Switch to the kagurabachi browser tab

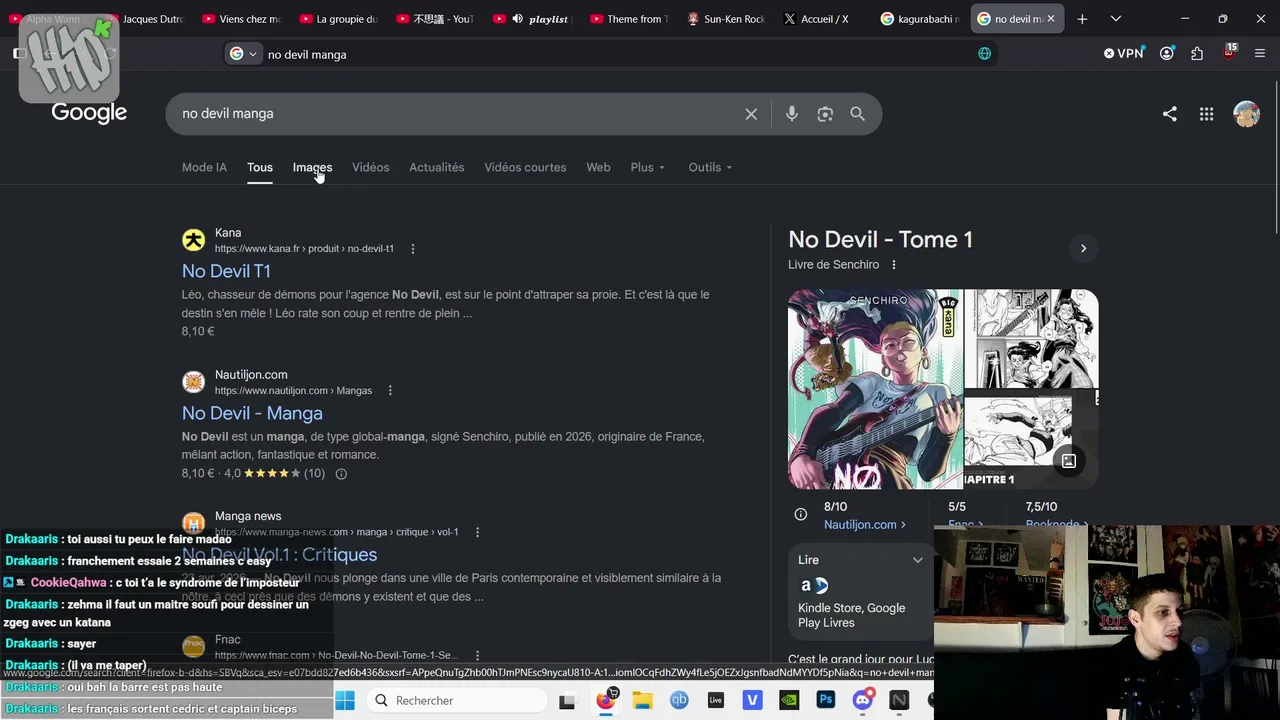click(x=919, y=19)
